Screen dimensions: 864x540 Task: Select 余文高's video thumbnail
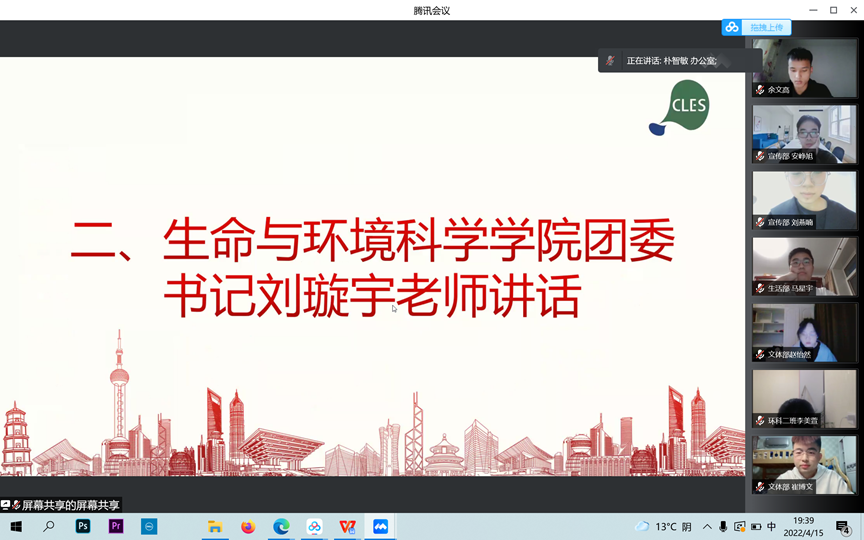804,67
